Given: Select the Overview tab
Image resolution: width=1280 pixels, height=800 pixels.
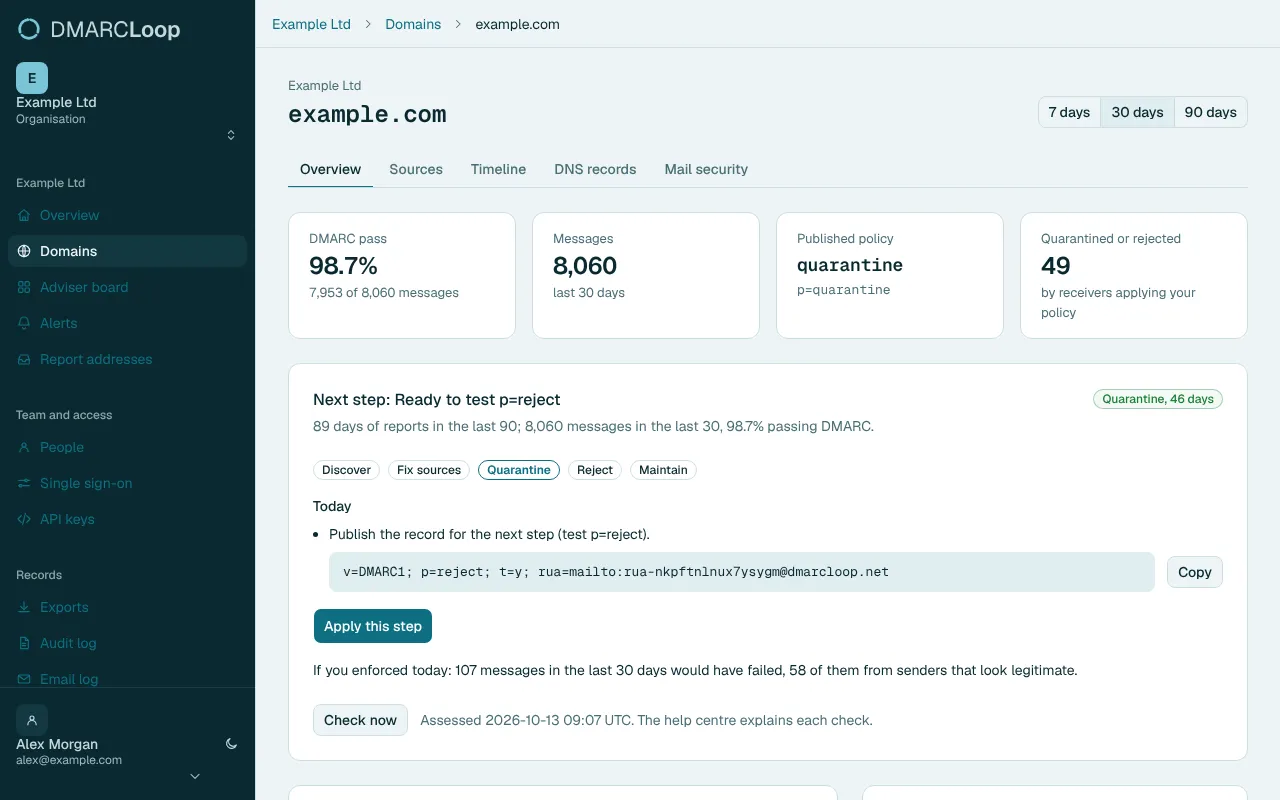Looking at the screenshot, I should coord(330,169).
